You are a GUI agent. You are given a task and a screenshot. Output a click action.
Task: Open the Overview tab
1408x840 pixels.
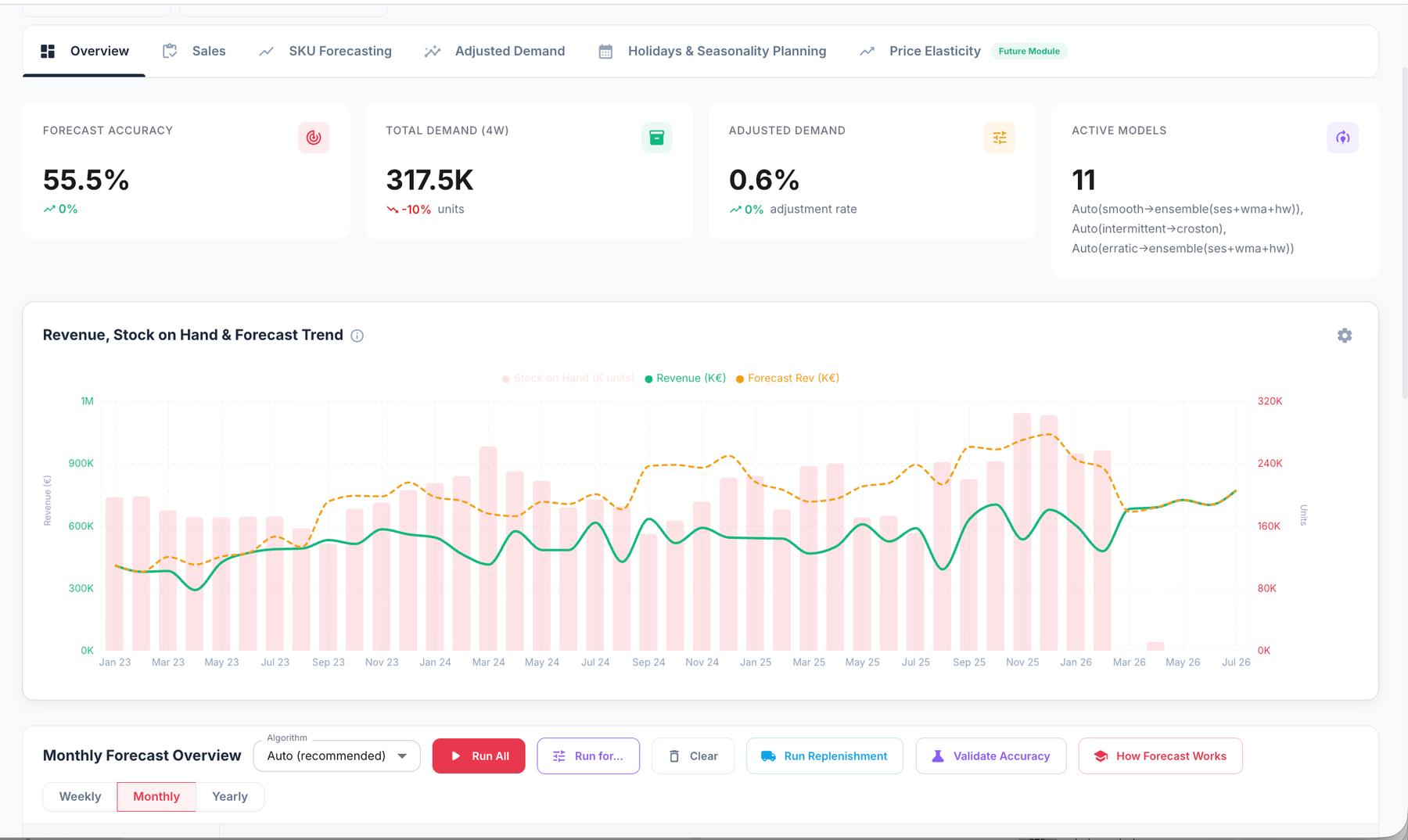coord(84,51)
